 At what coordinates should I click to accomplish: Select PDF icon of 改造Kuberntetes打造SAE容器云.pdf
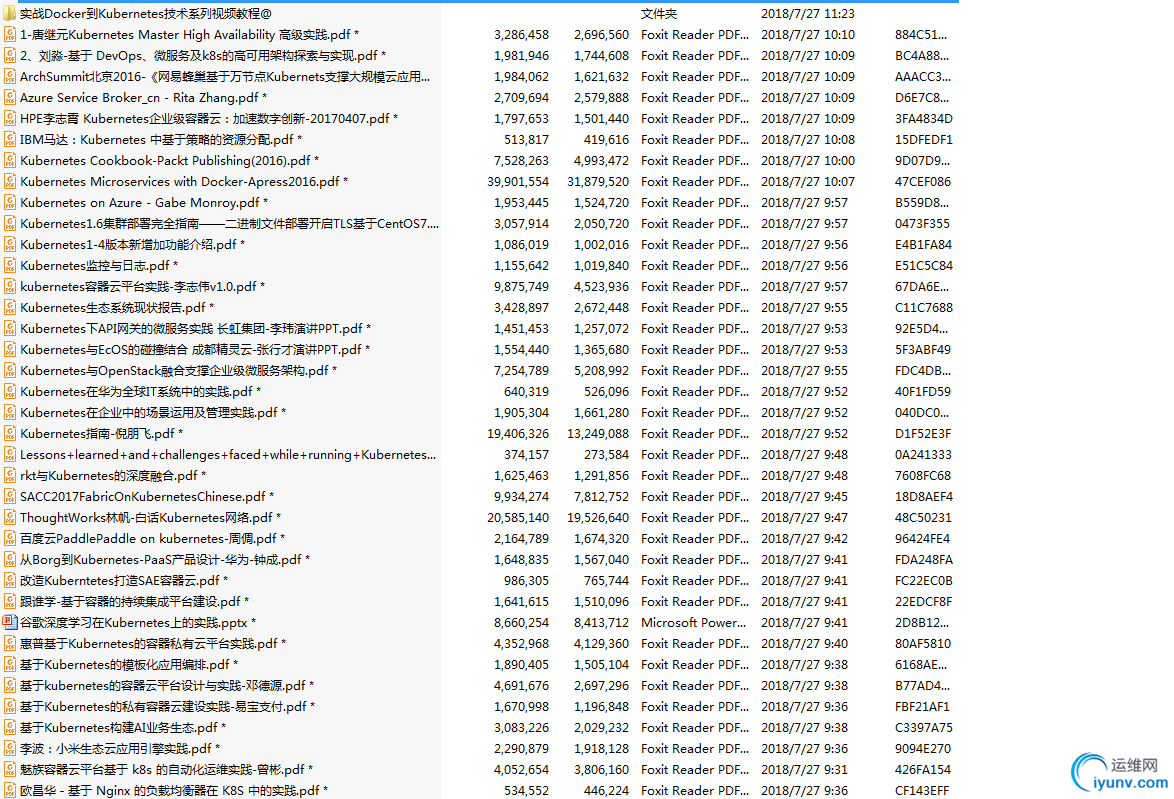point(10,580)
